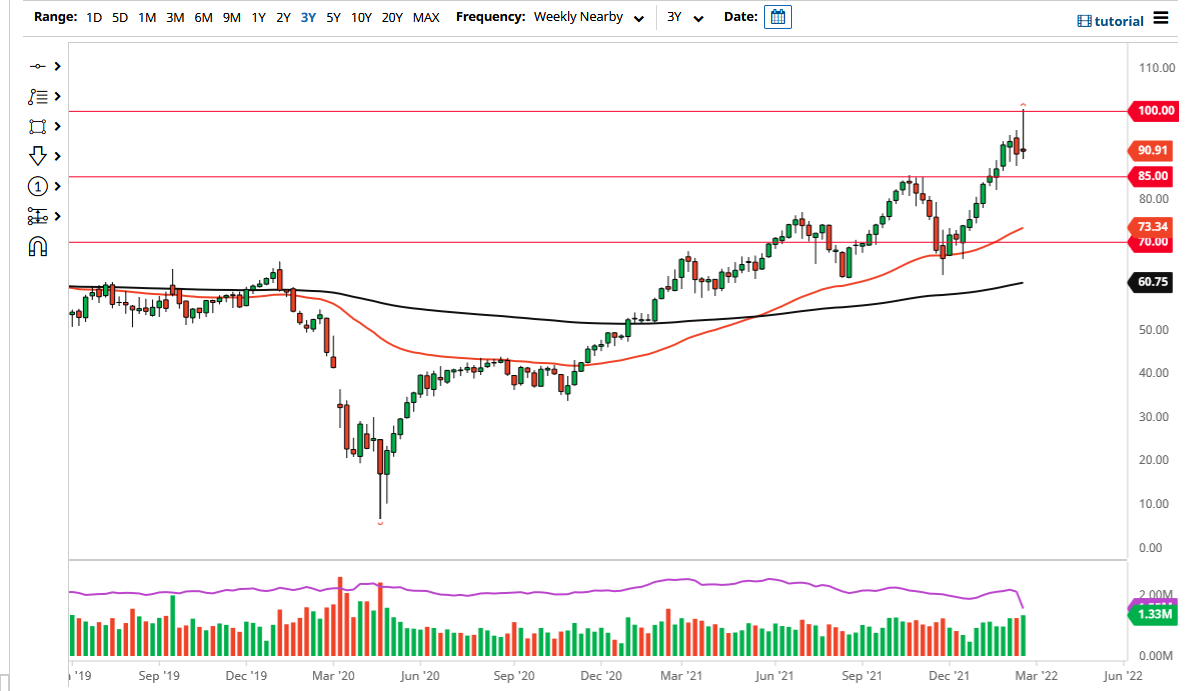Open the hamburger menu
The image size is (1195, 691).
click(1160, 19)
